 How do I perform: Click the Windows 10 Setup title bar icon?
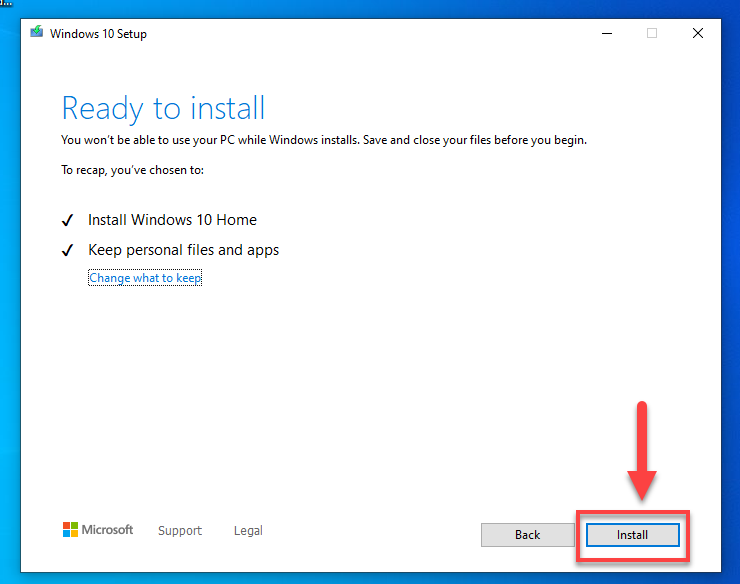pos(36,32)
